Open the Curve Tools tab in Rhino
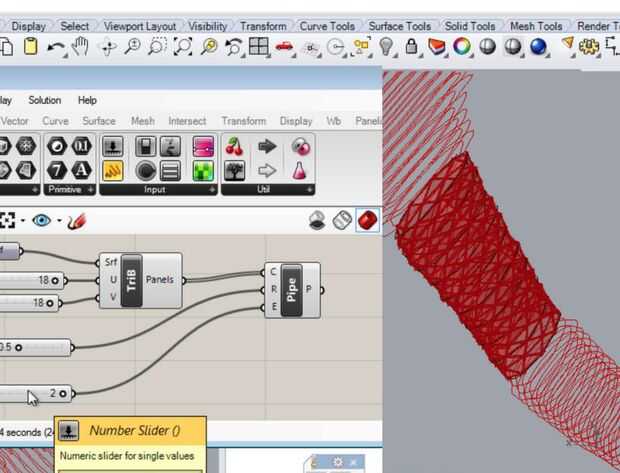620x473 pixels. [x=327, y=26]
